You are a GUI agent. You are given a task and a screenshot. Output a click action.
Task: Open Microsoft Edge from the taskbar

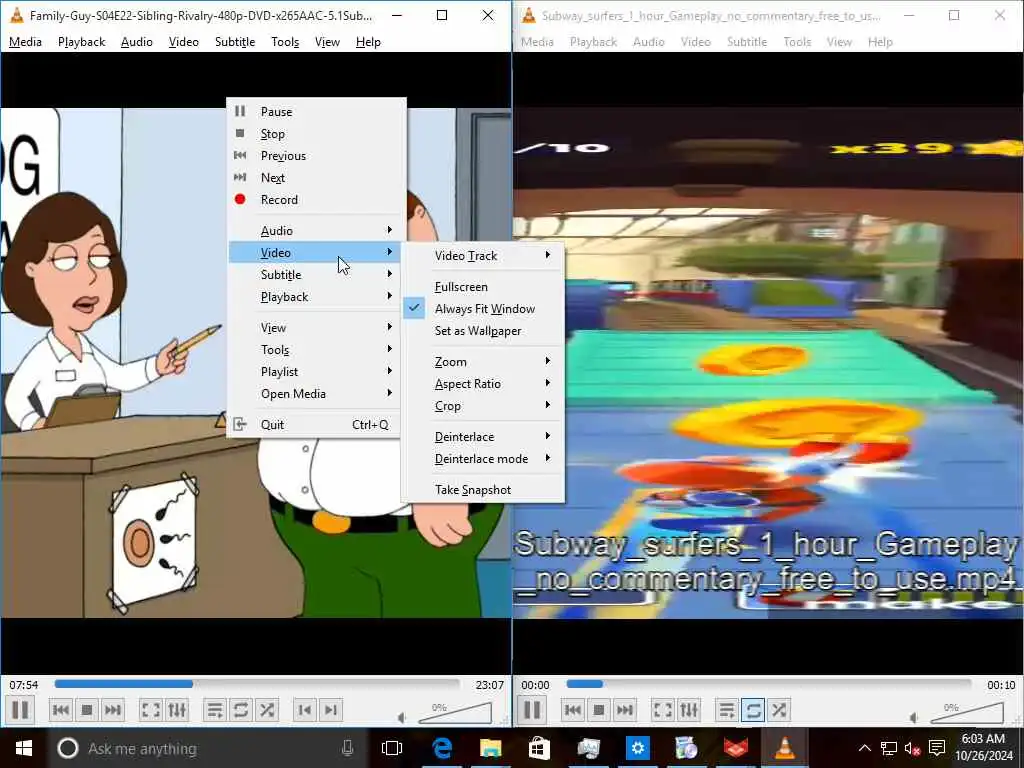coord(442,748)
